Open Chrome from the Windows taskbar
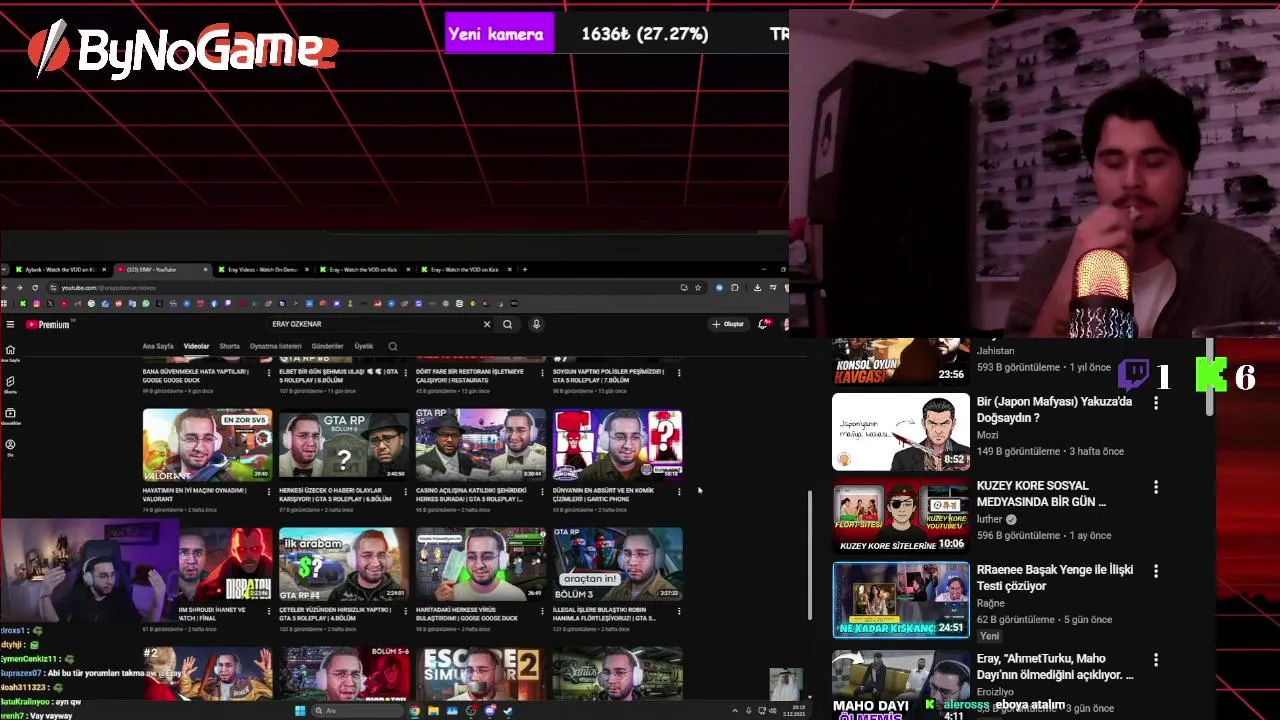Viewport: 1280px width, 720px height. tap(414, 711)
